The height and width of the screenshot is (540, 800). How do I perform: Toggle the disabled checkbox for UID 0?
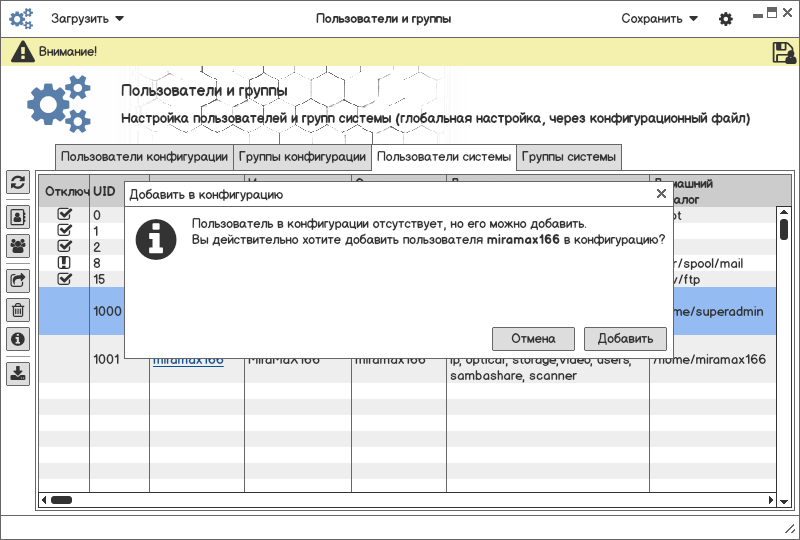pyautogui.click(x=65, y=214)
